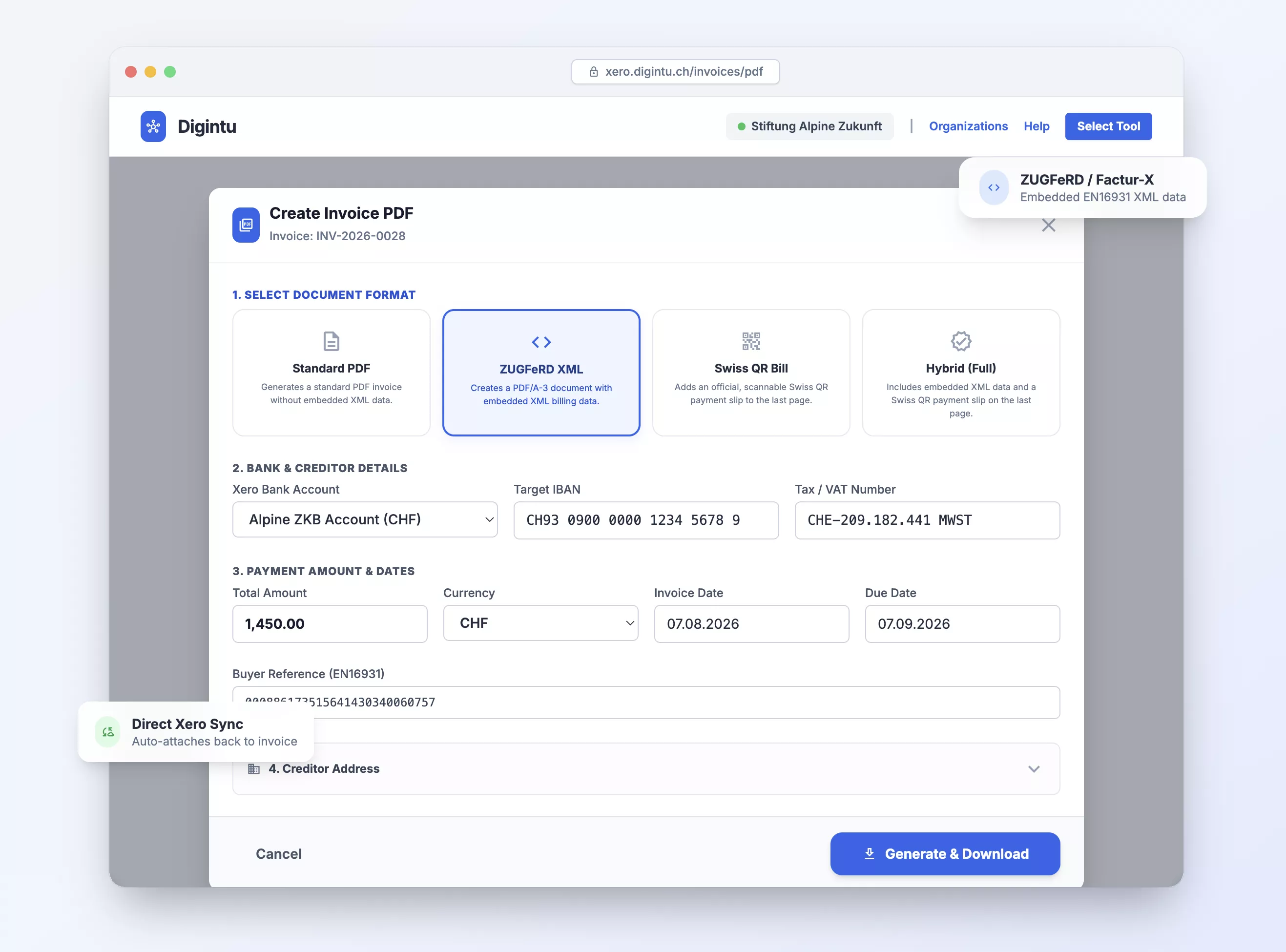Open the Xero Bank Account dropdown

[x=365, y=520]
